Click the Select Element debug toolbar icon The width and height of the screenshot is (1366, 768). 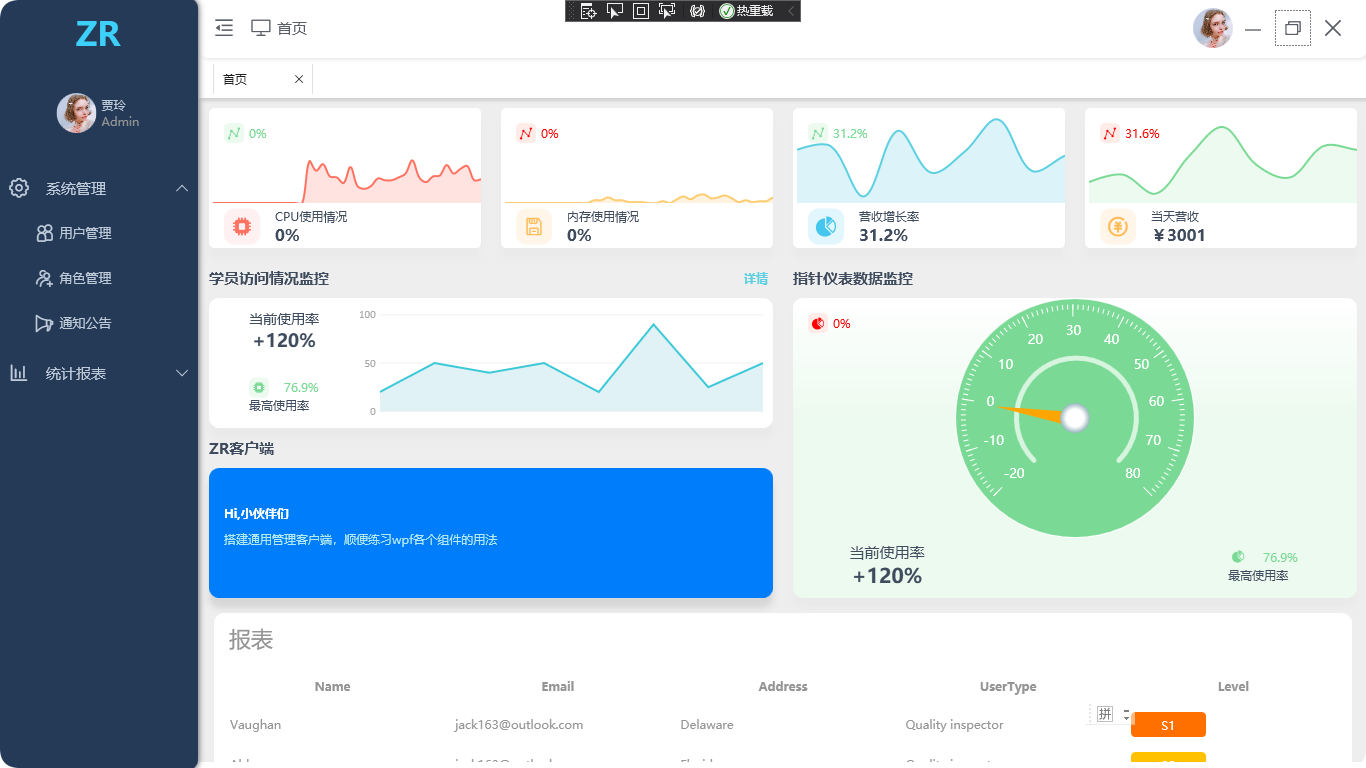(x=615, y=11)
